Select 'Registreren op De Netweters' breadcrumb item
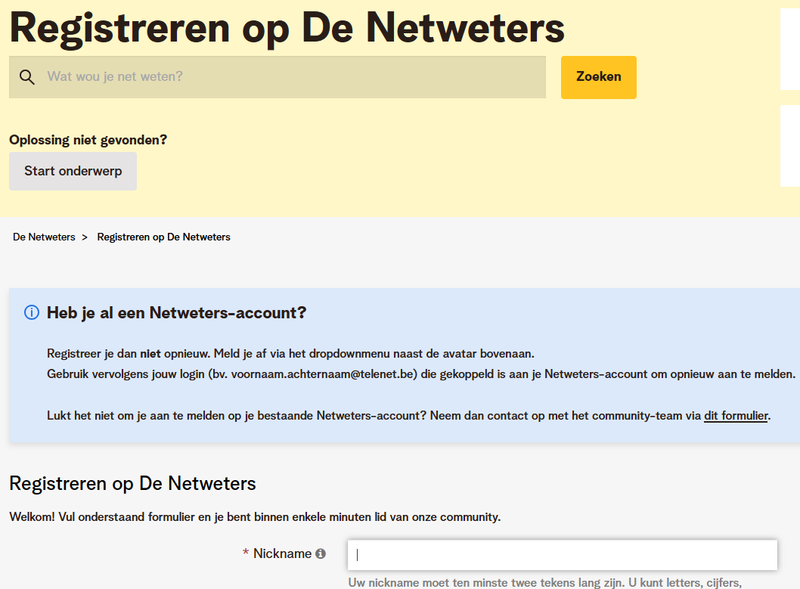The width and height of the screenshot is (800, 589). [x=163, y=237]
